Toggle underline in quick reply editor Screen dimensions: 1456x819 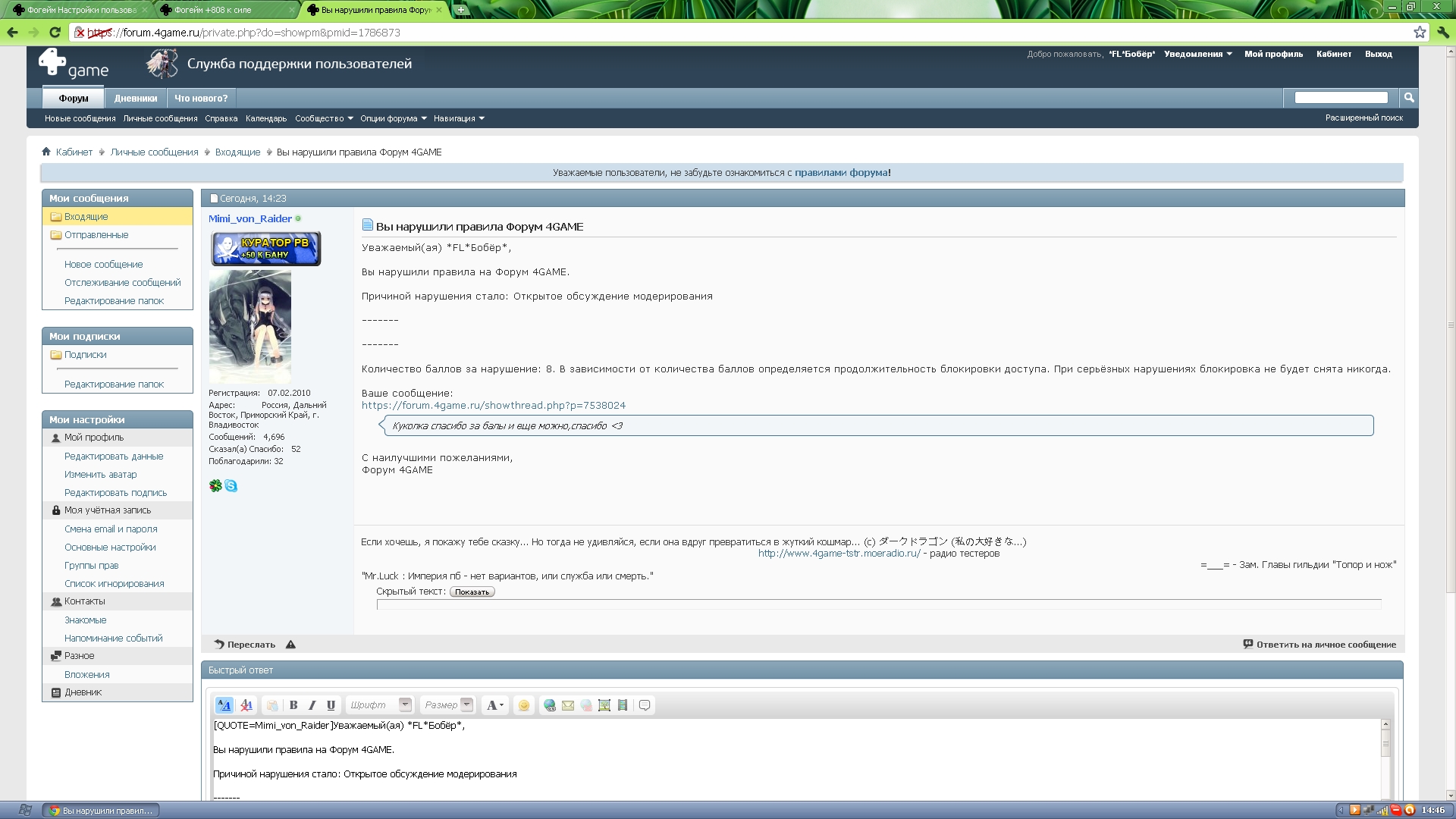coord(331,705)
